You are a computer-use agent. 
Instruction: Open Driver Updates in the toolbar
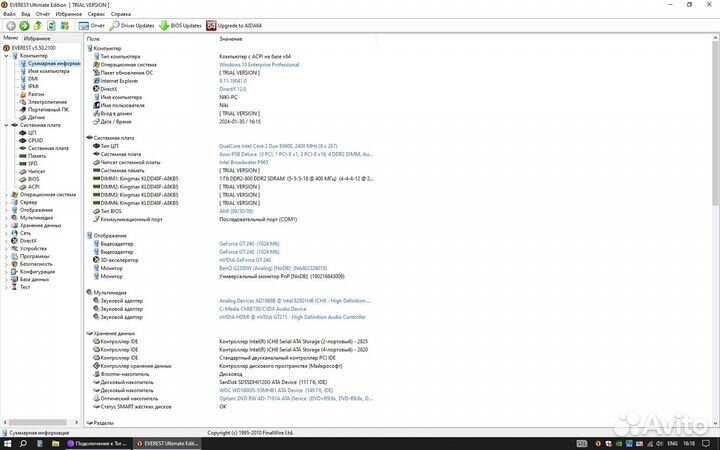(x=132, y=26)
